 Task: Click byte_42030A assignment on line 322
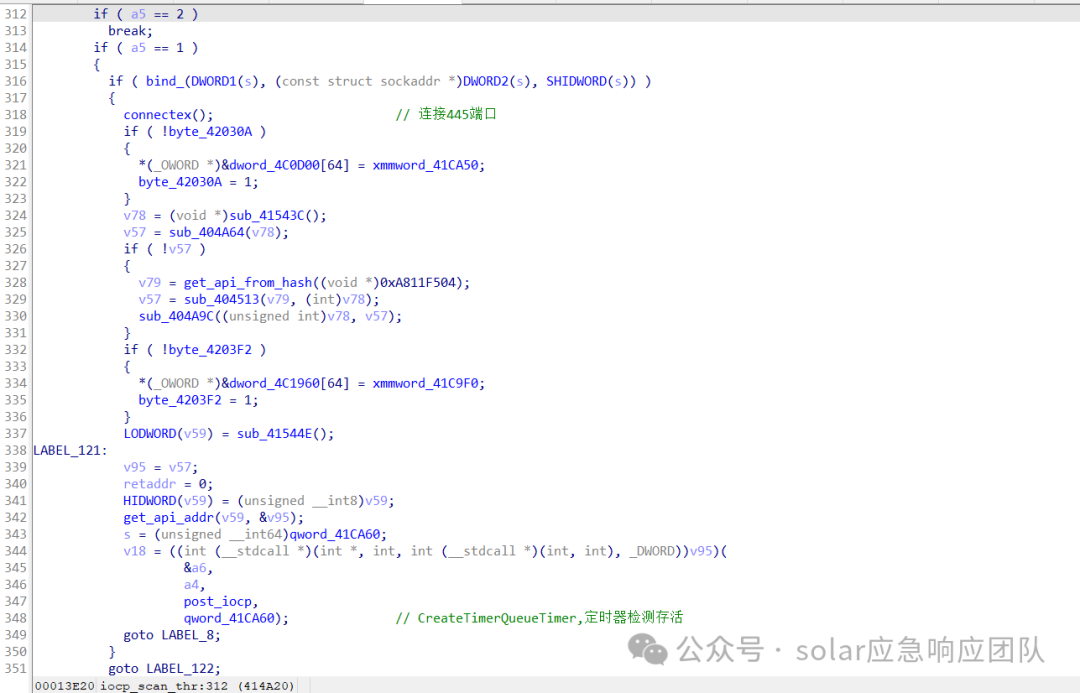180,182
